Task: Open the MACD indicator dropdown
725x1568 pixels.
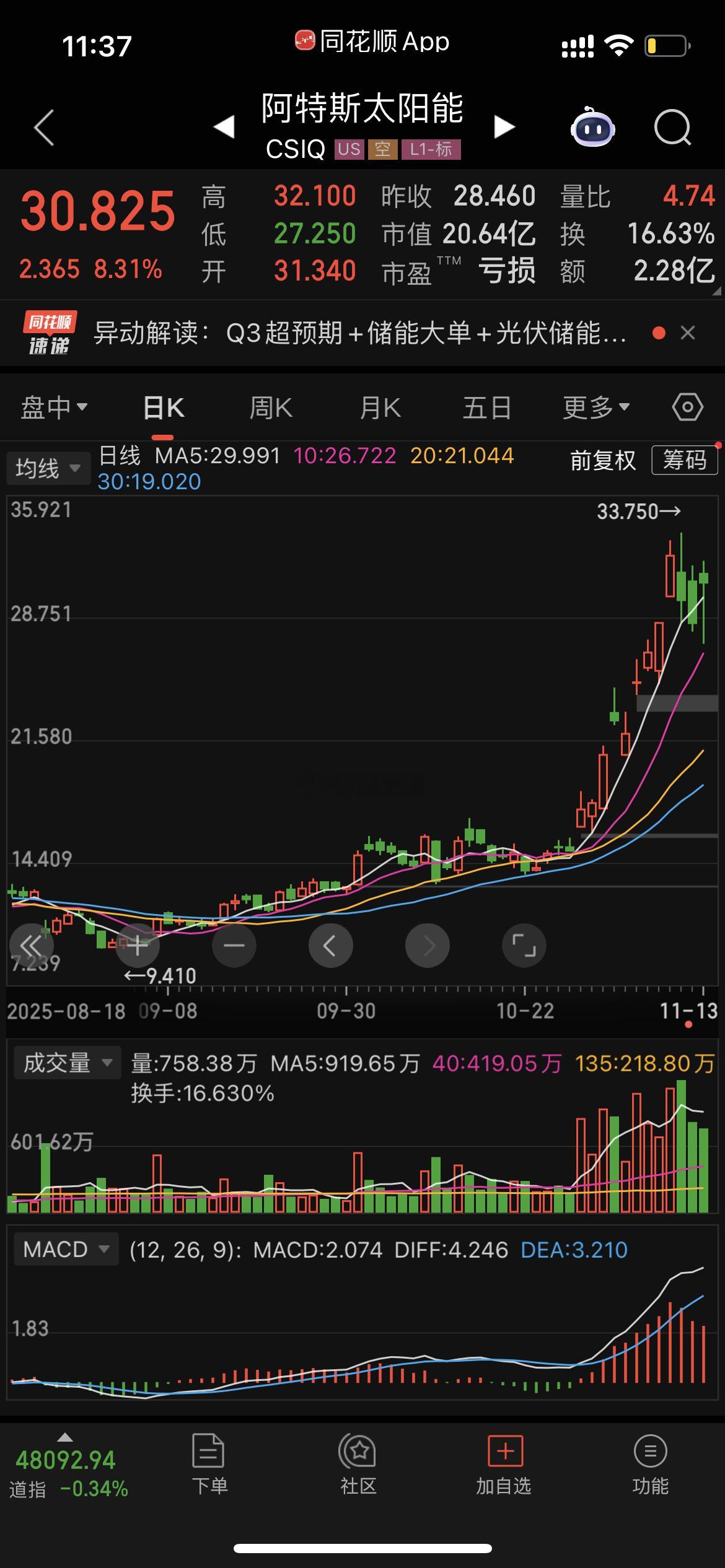Action: [x=66, y=1249]
